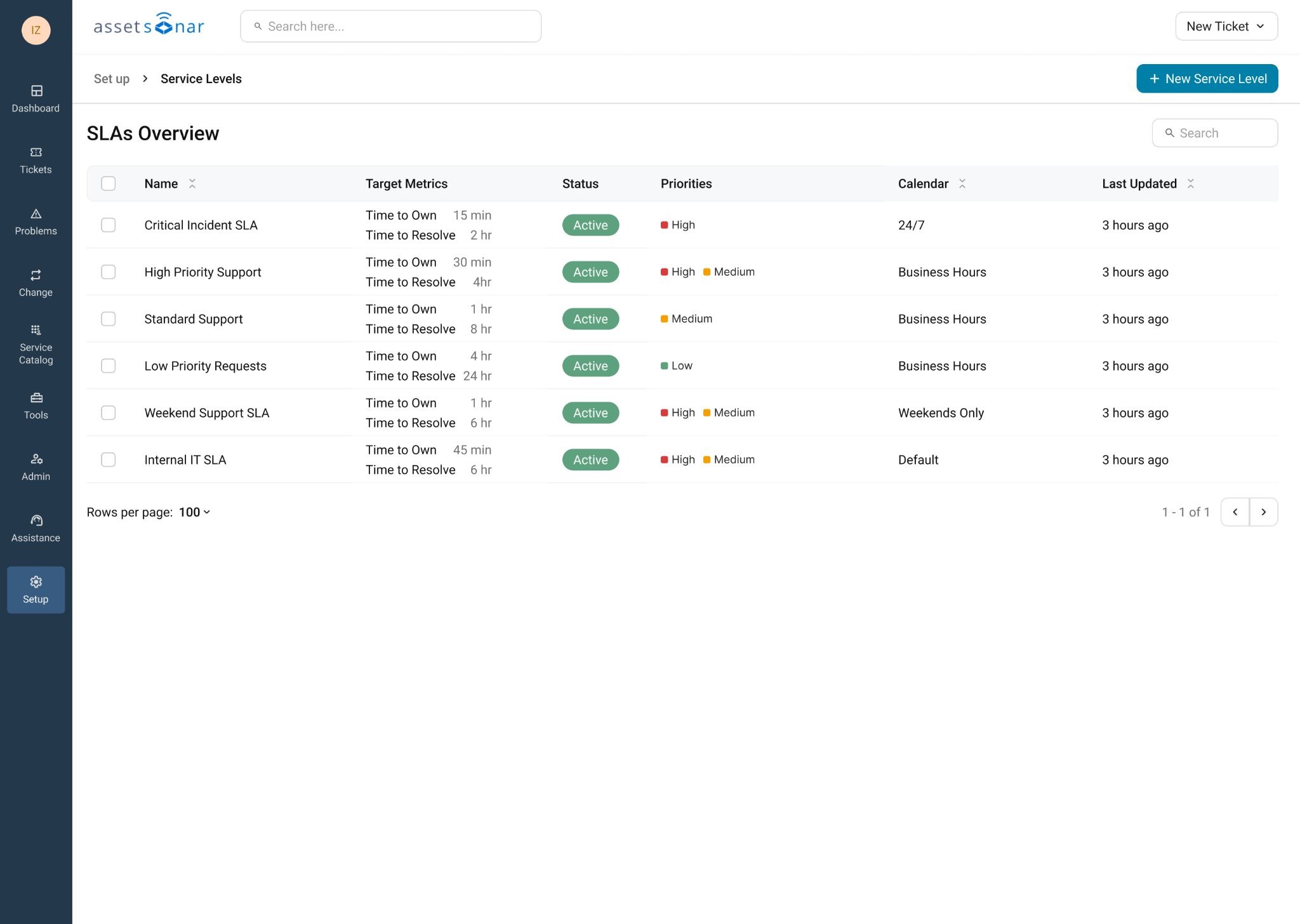Screen dimensions: 1300x924
Task: Toggle the select-all checkbox in header
Action: pyautogui.click(x=109, y=183)
